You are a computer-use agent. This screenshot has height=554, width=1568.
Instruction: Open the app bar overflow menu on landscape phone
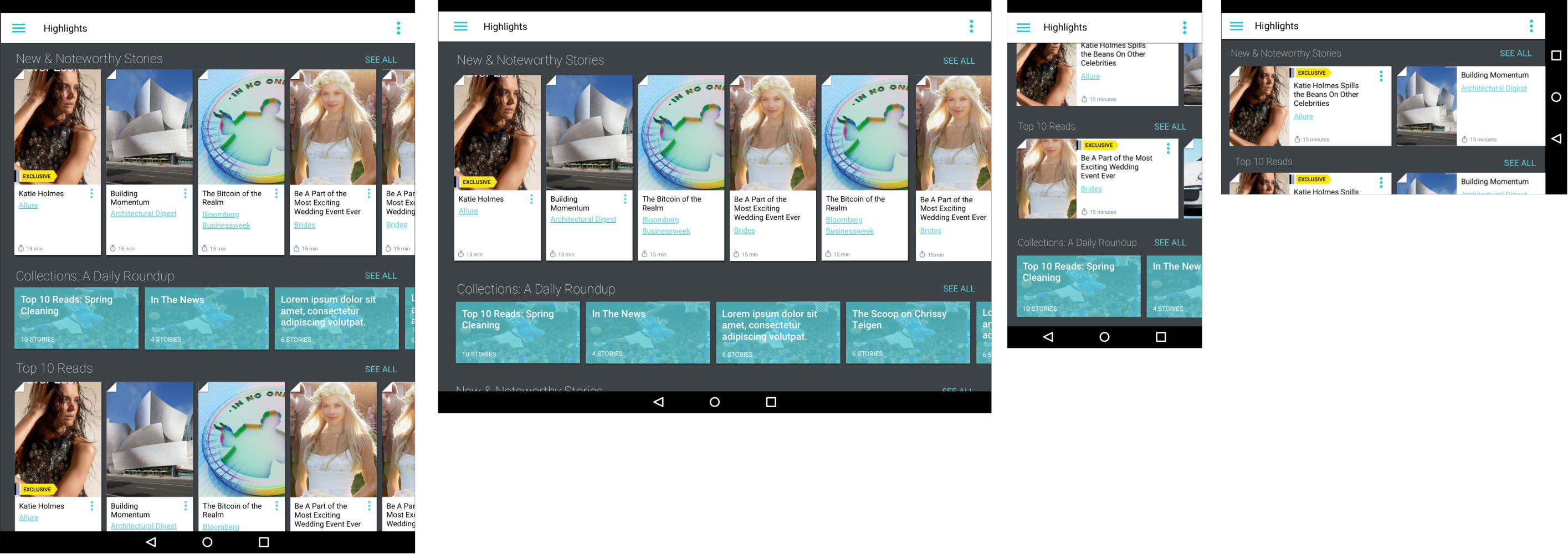[x=1531, y=25]
